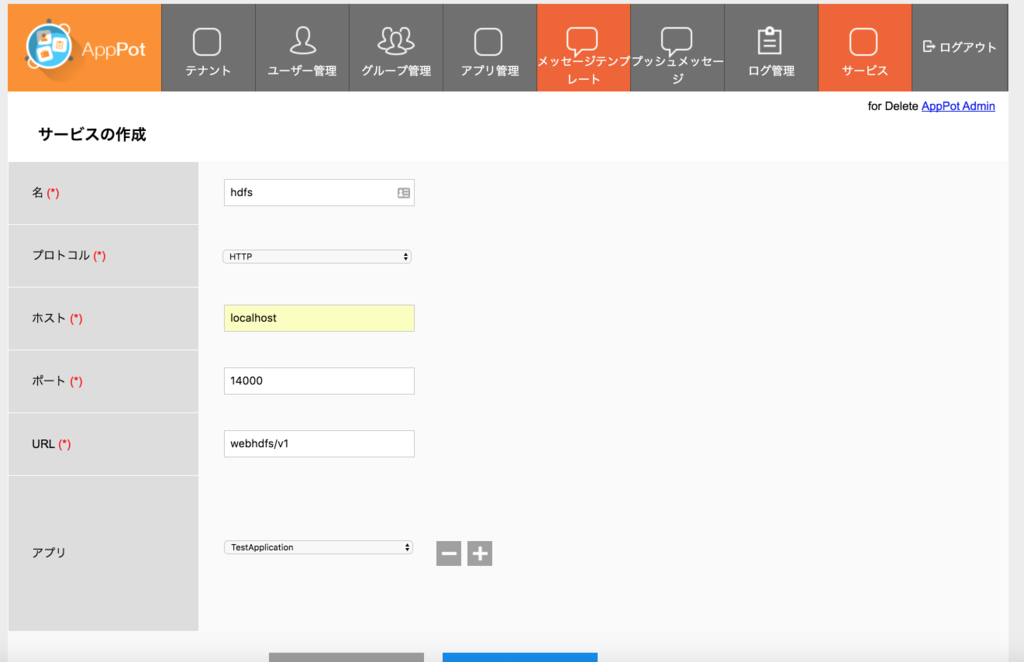
Task: Click the ポート field showing 14000
Action: pos(319,381)
